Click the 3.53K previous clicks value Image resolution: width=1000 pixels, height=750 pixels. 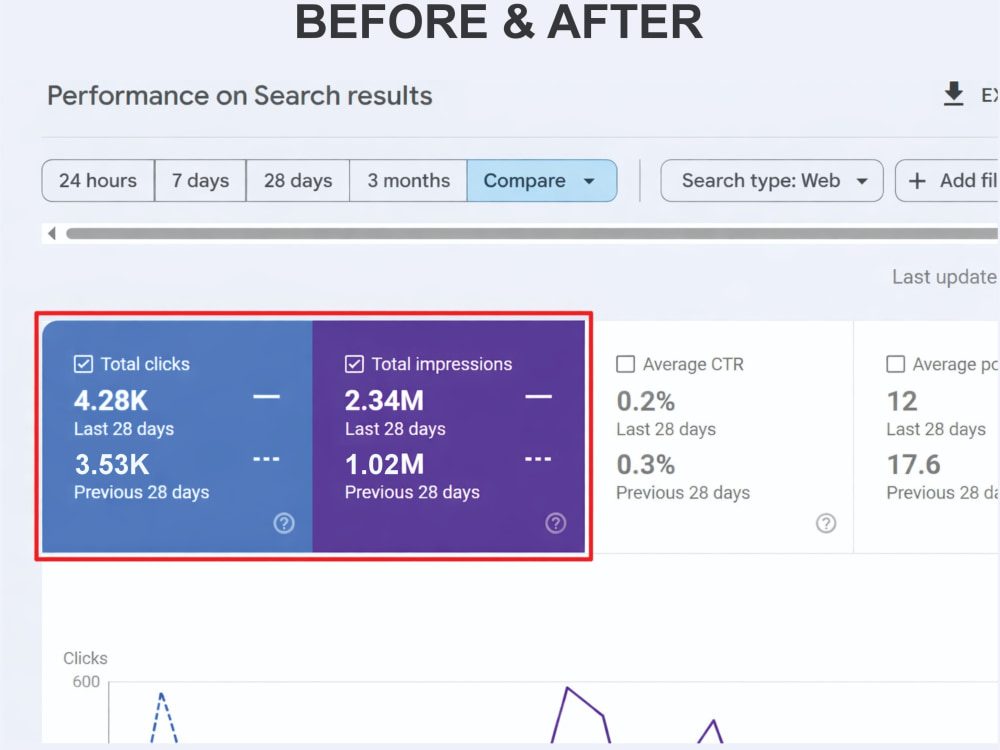(x=112, y=464)
